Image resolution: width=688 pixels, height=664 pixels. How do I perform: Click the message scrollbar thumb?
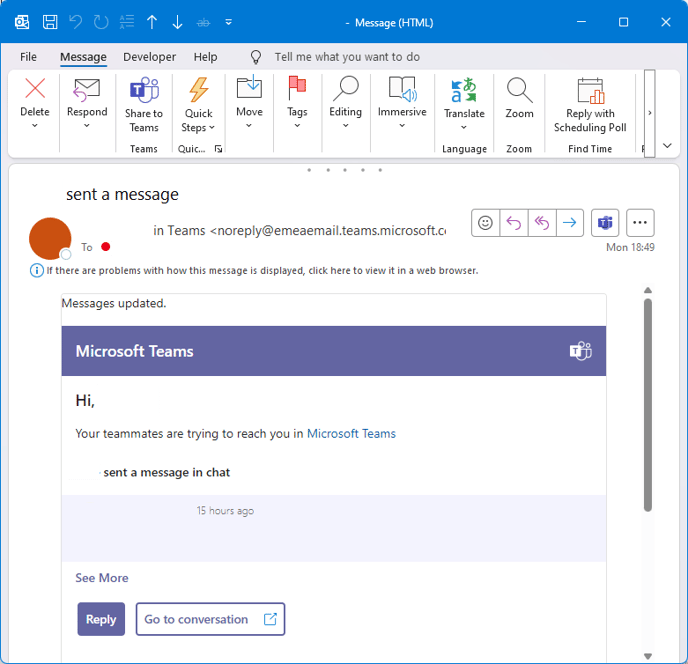click(648, 405)
